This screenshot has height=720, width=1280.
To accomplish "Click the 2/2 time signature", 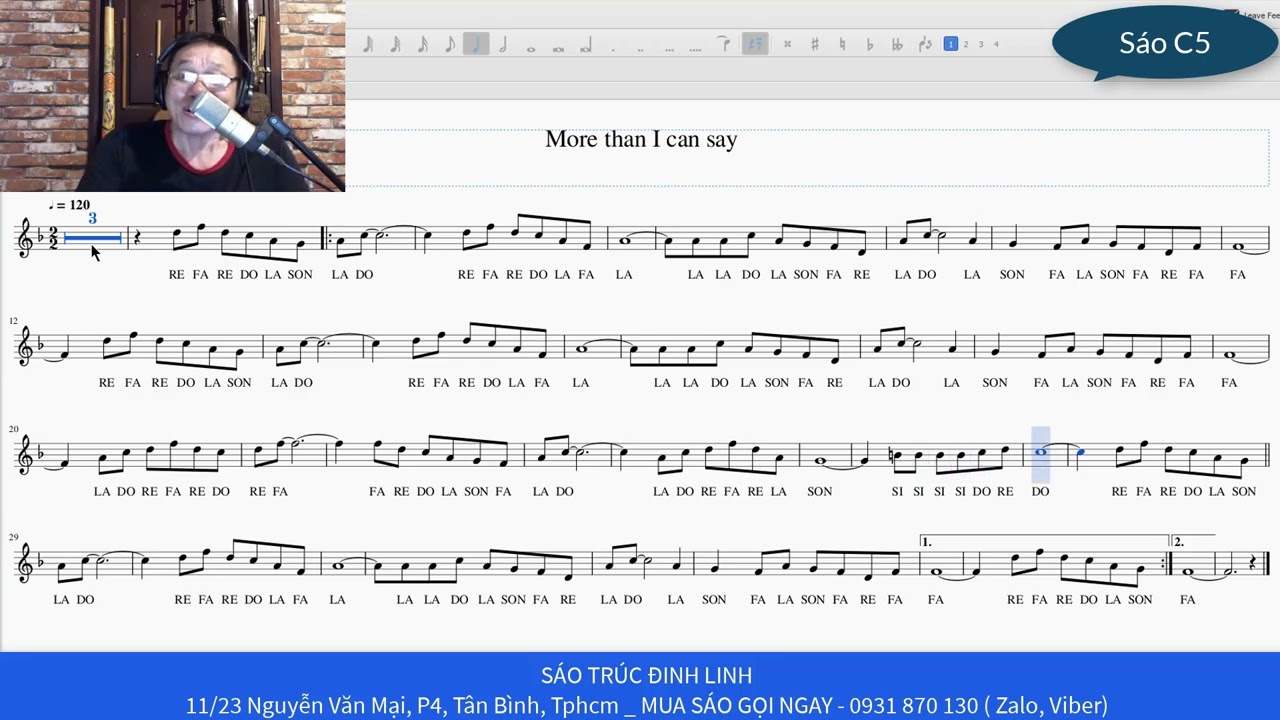I will 53,238.
